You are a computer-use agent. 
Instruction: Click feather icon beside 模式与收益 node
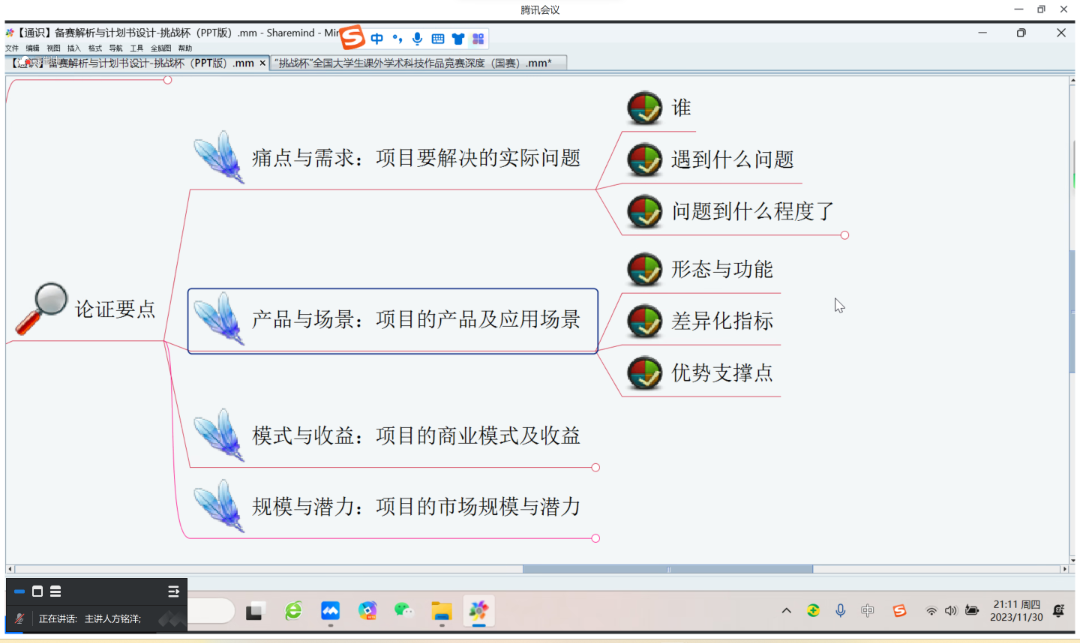click(x=219, y=435)
